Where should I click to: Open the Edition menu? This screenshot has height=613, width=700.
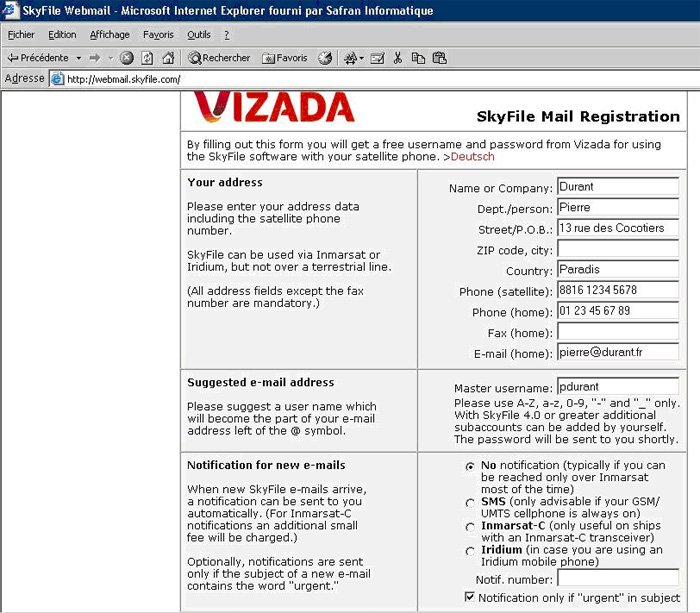[62, 35]
